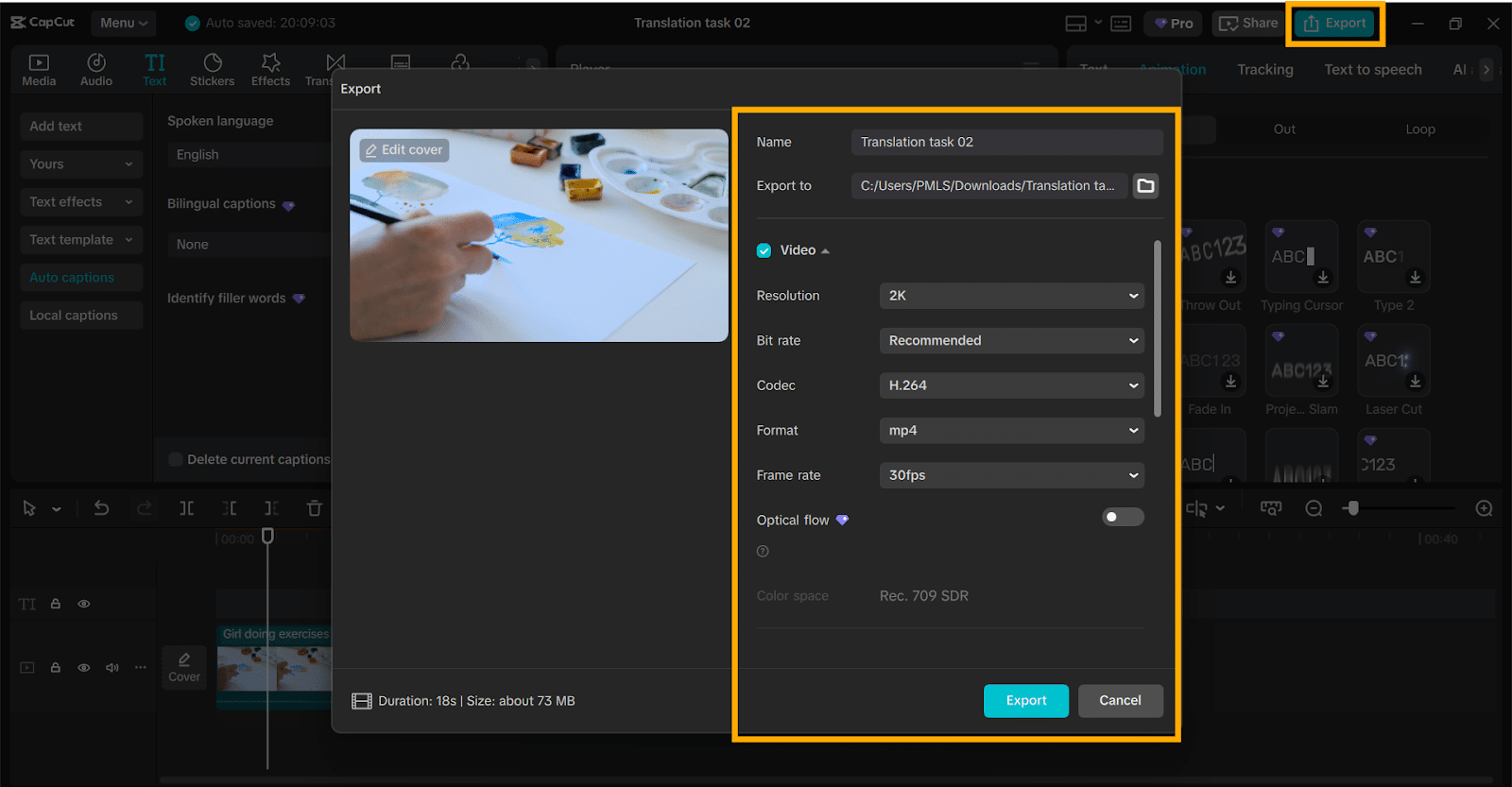Expand the Text effects sidebar item
The width and height of the screenshot is (1512, 787).
(x=81, y=202)
